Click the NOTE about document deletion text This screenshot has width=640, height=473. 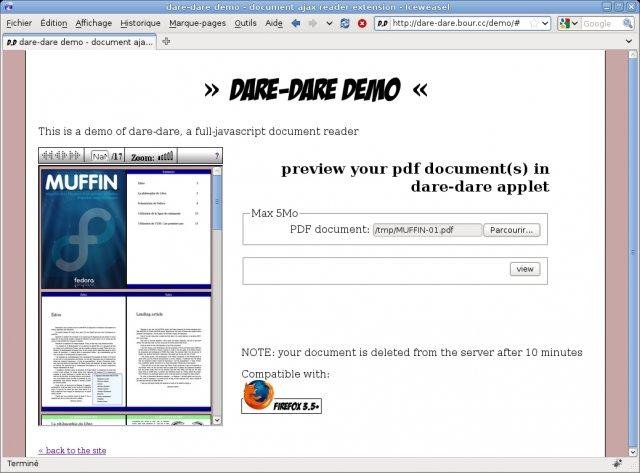[x=412, y=352]
